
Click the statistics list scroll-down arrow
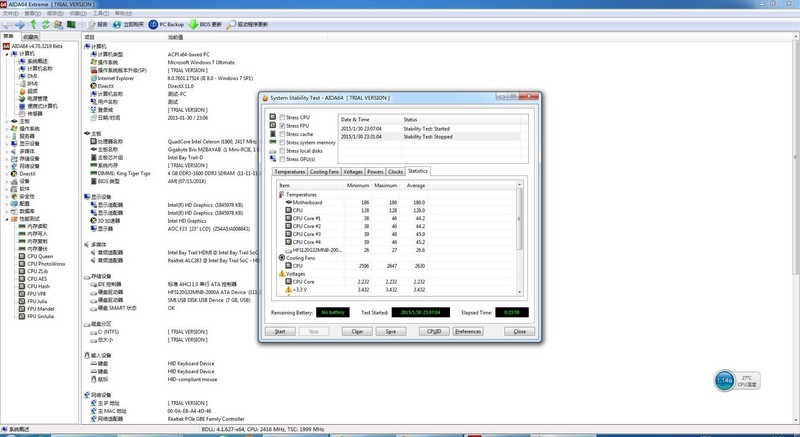[519, 292]
